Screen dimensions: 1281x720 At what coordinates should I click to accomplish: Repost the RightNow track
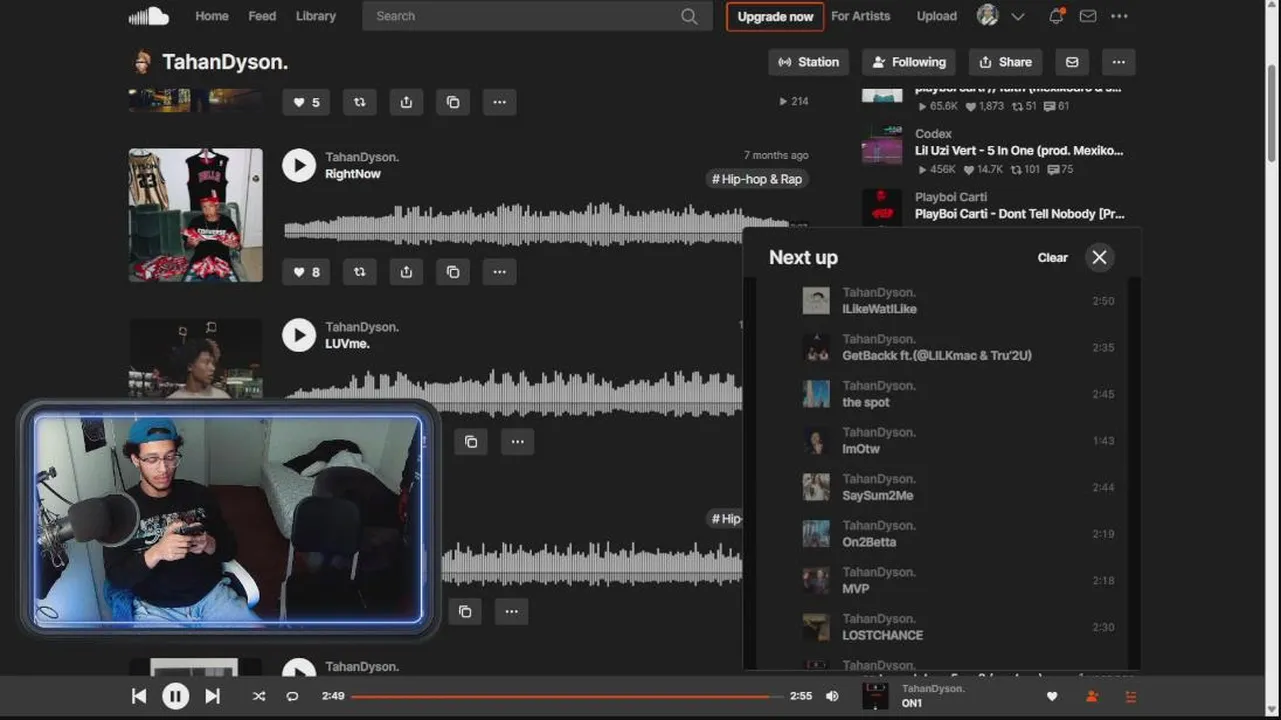pyautogui.click(x=360, y=272)
